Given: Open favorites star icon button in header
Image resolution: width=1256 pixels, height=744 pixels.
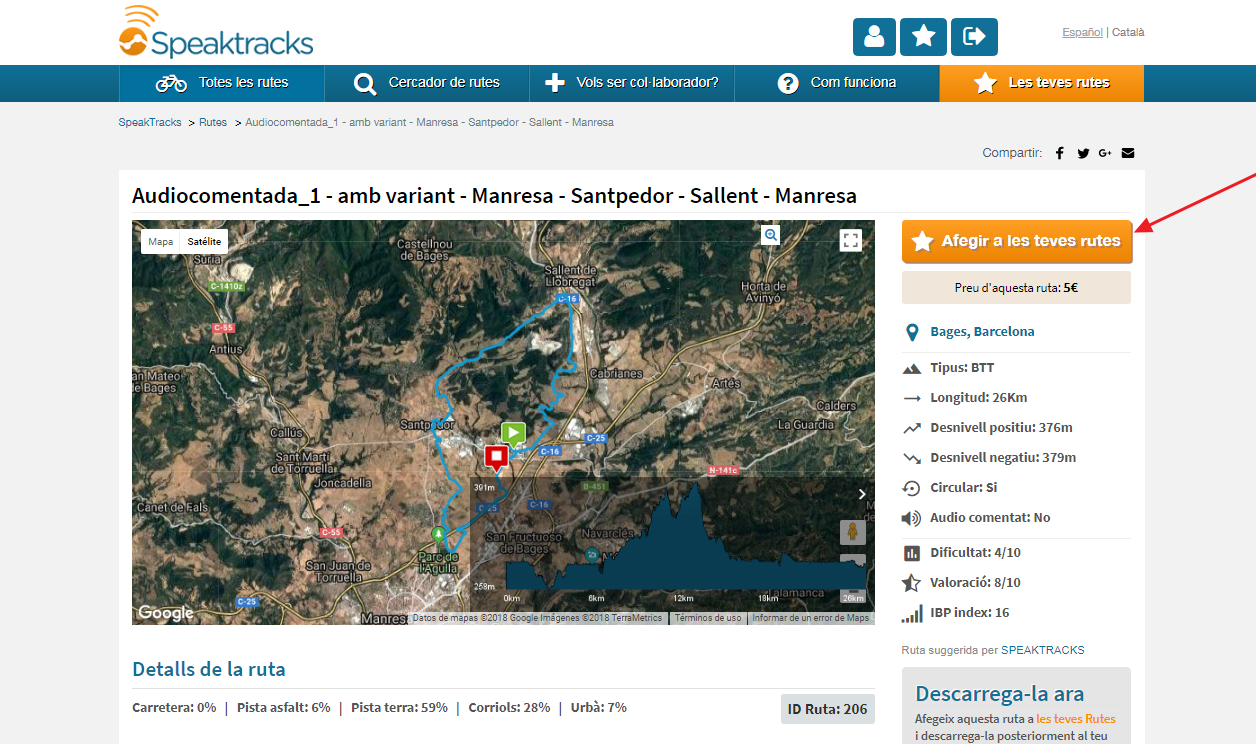Looking at the screenshot, I should pyautogui.click(x=923, y=37).
